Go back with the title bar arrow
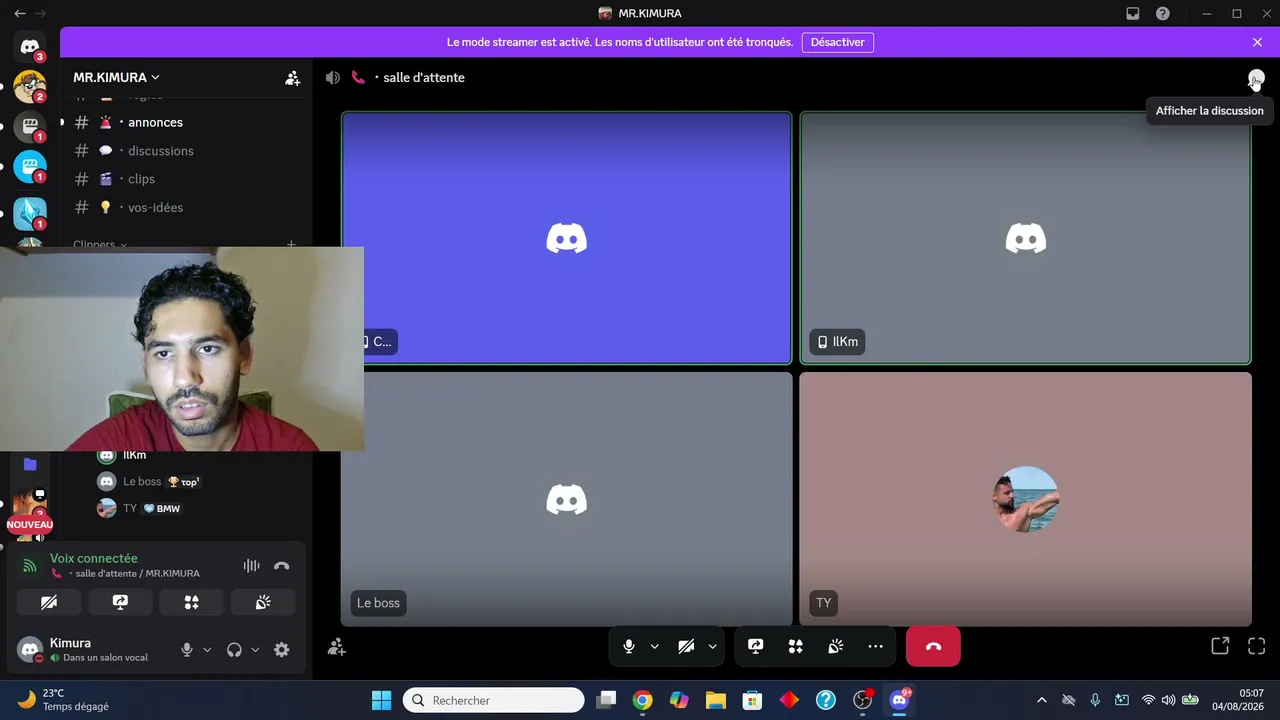The height and width of the screenshot is (720, 1280). coord(20,14)
